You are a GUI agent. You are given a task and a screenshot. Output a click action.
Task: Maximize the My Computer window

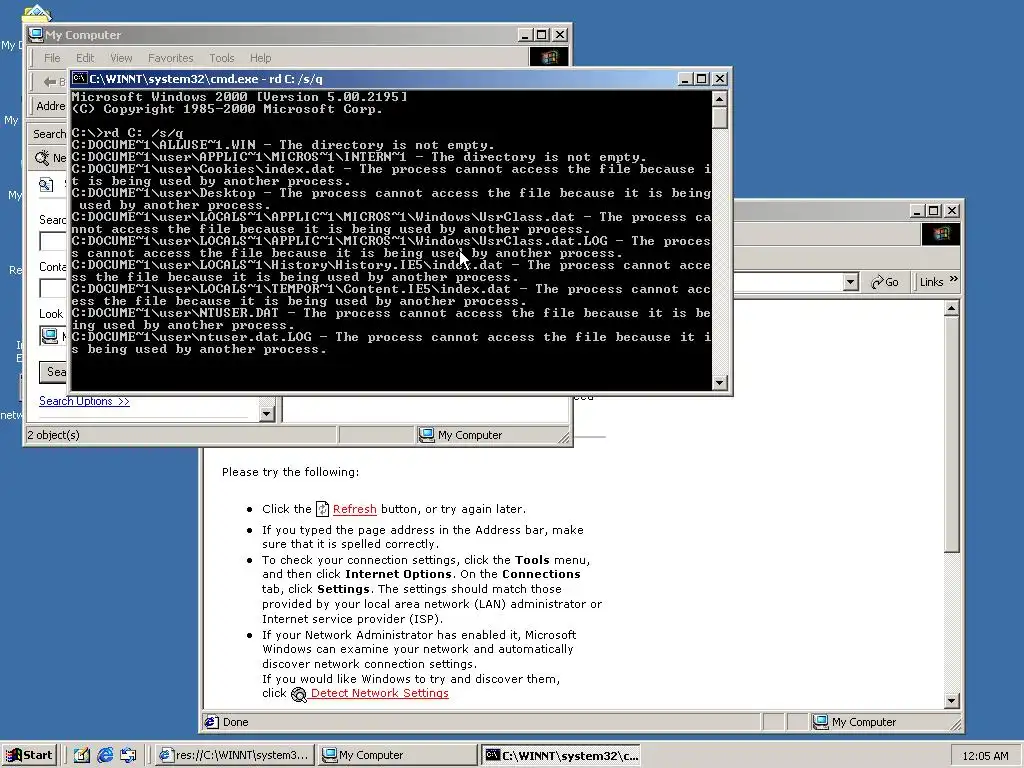tap(542, 35)
